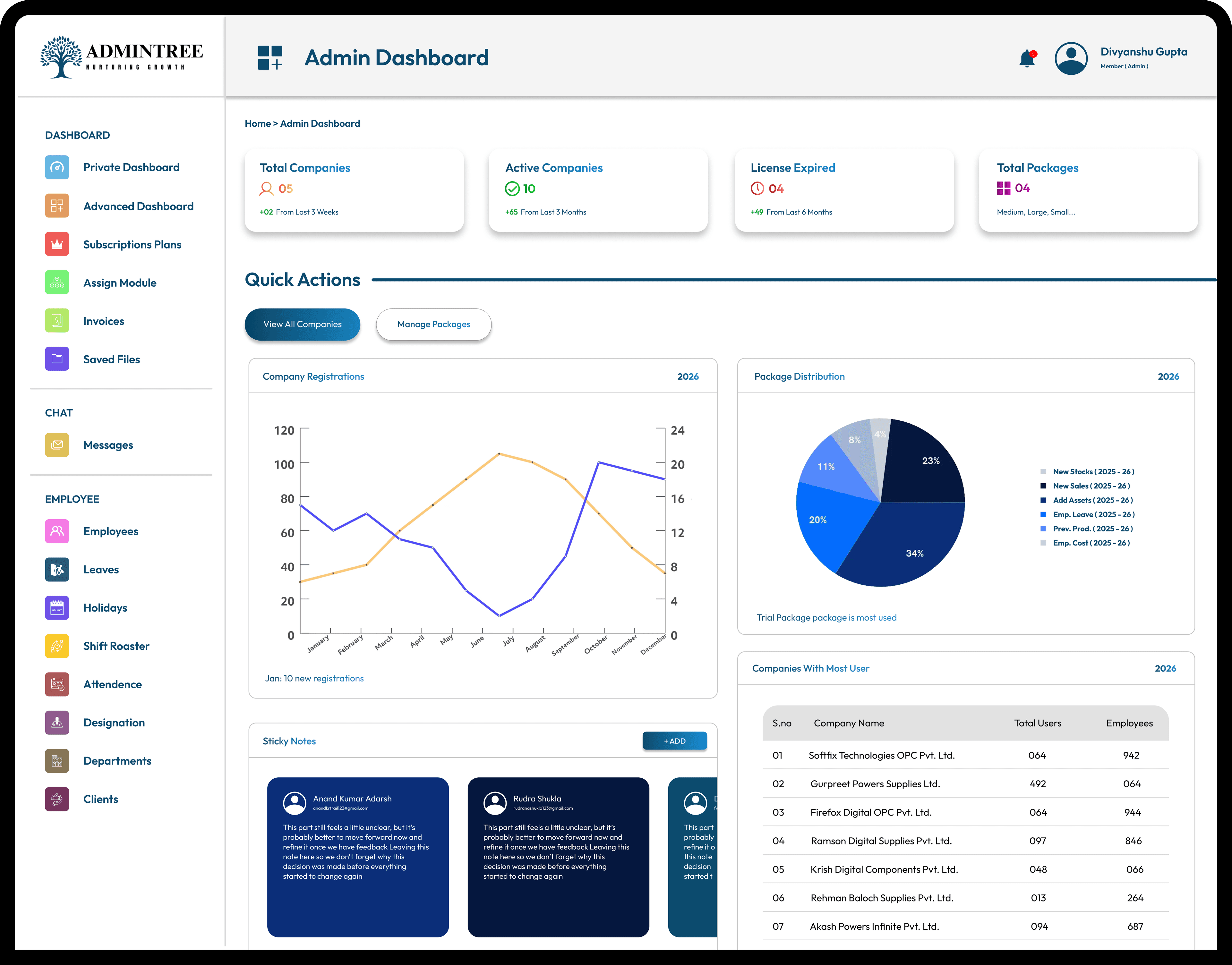
Task: Open the Advanced Dashboard menu item
Action: click(x=119, y=206)
